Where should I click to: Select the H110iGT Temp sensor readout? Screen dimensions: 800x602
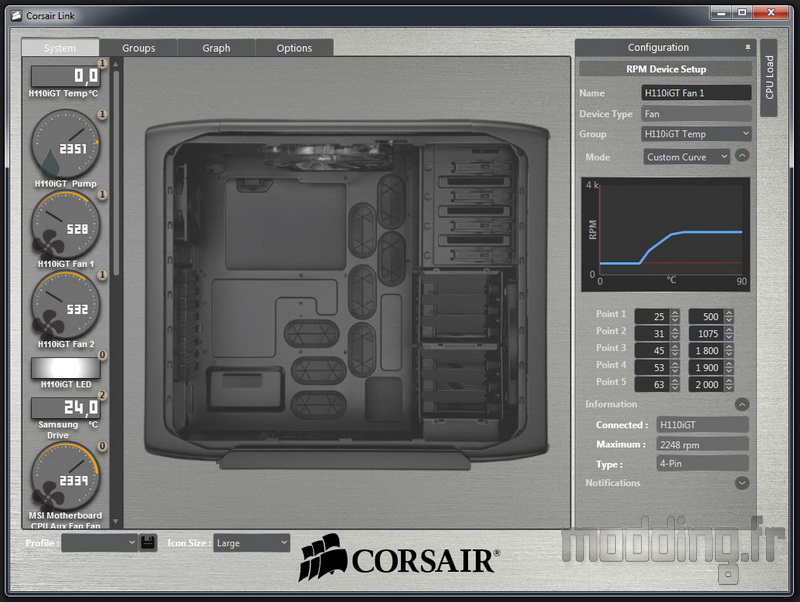[66, 77]
